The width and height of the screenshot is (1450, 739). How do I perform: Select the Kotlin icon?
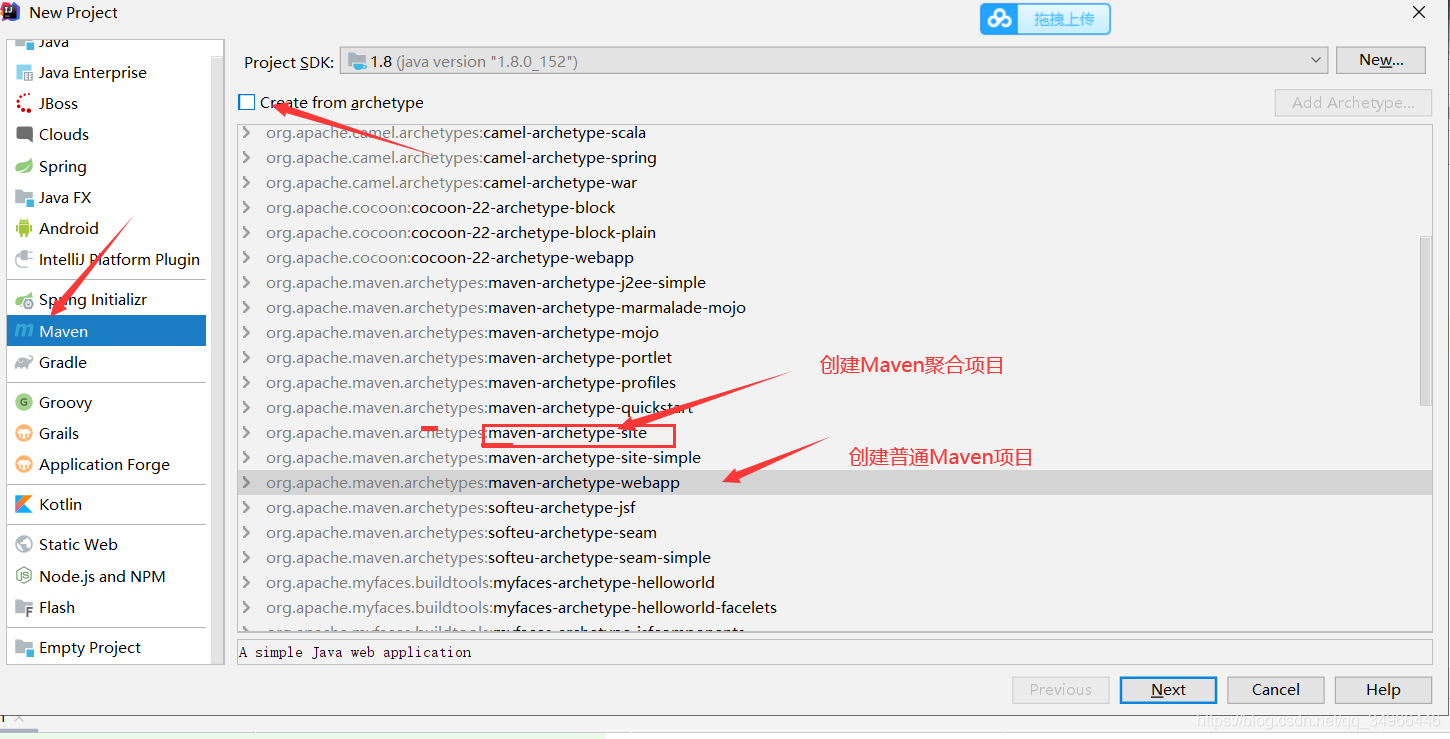click(24, 504)
